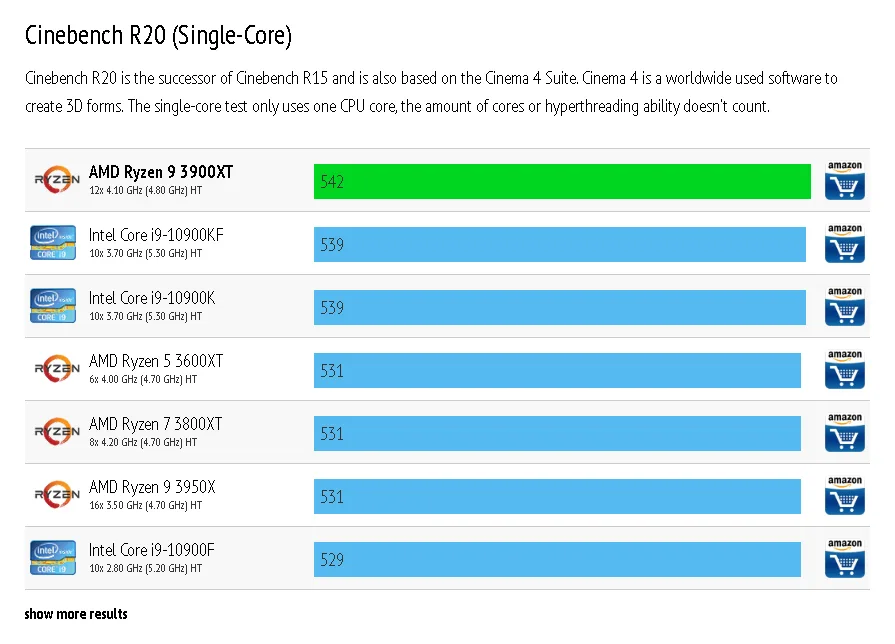Click the Amazon cart icon for Ryzen 9 3900XT
This screenshot has width=895, height=644.
[x=844, y=181]
